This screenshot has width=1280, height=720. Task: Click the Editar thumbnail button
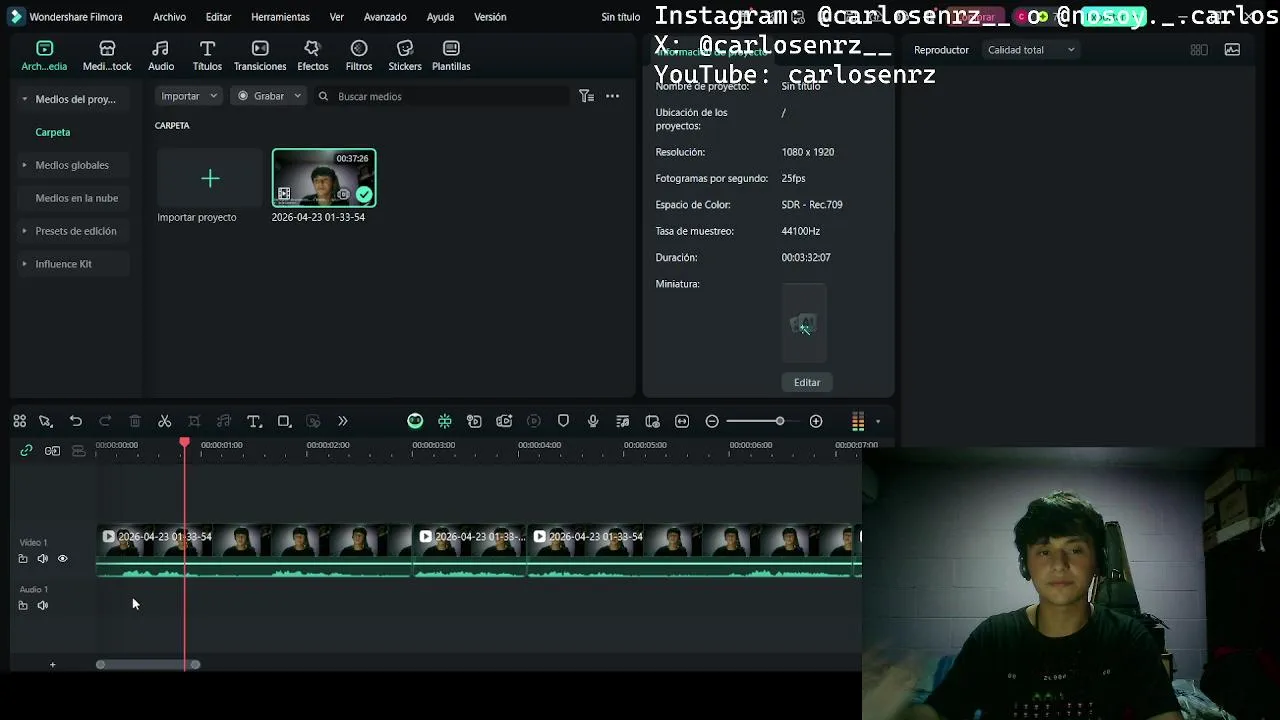click(807, 382)
